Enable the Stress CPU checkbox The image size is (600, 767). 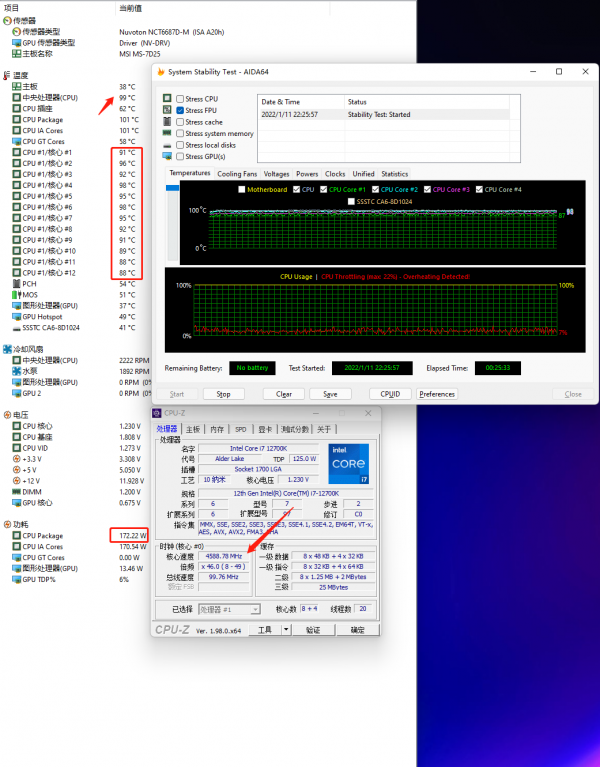[179, 99]
